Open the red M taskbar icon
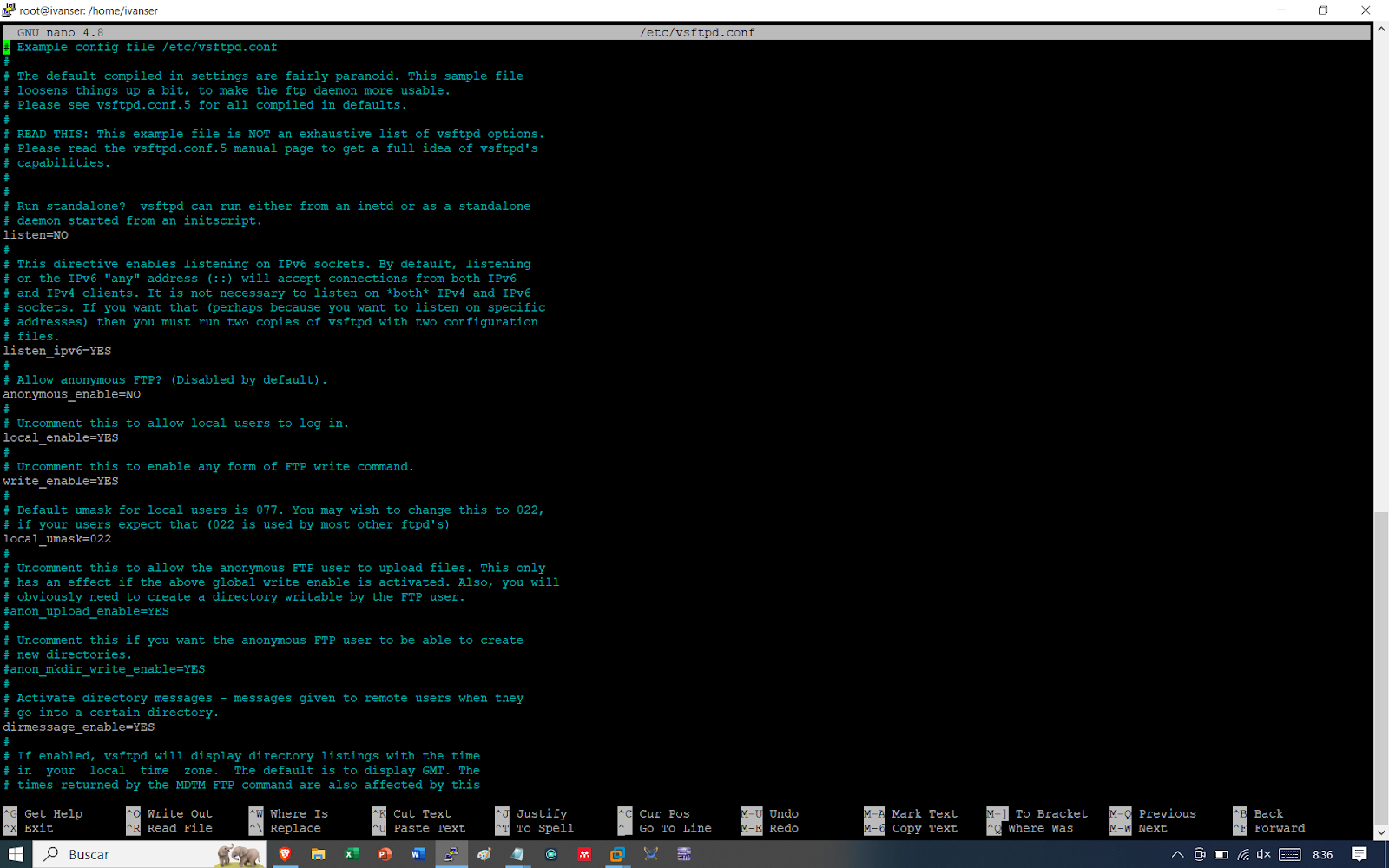Screen dimensions: 1389x868 pyautogui.click(x=584, y=854)
